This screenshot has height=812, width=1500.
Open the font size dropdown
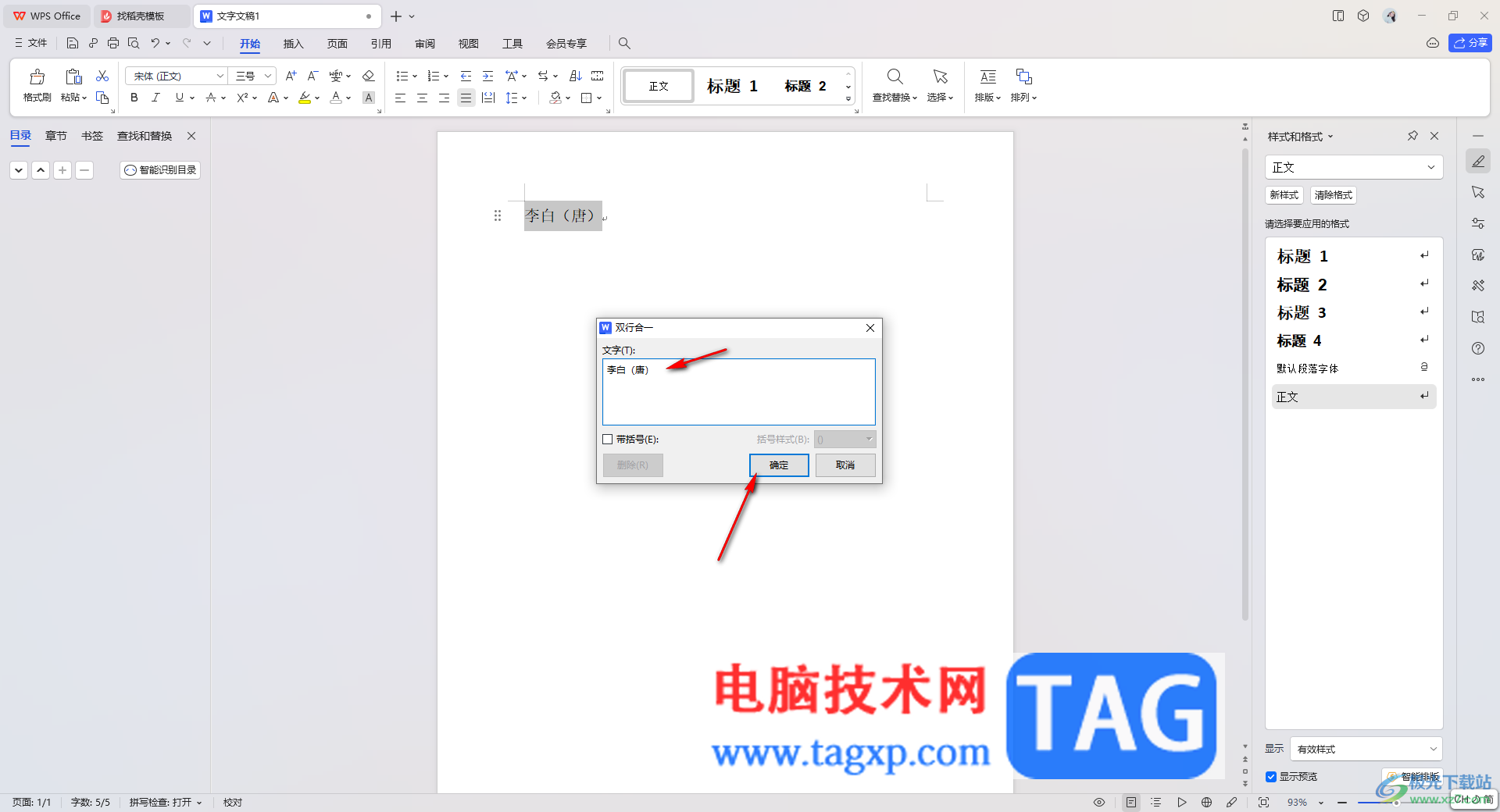[x=268, y=76]
